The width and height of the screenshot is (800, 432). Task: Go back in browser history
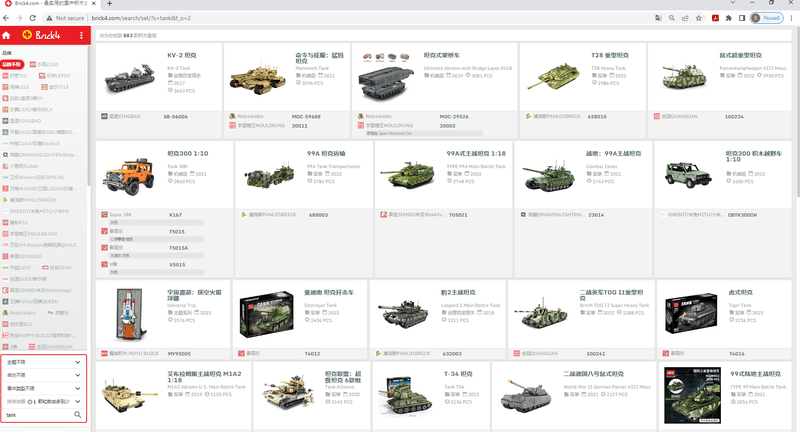pos(6,18)
